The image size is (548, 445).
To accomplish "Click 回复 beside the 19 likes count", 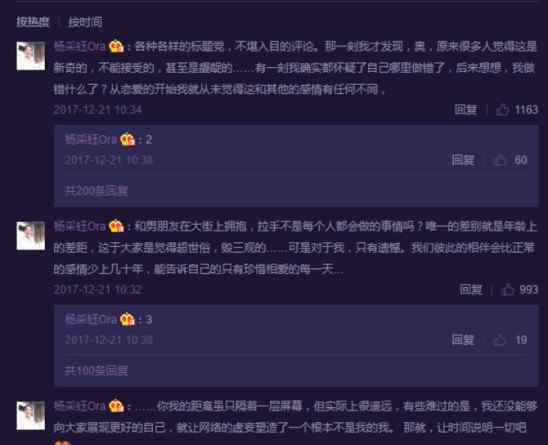I will coord(463,340).
